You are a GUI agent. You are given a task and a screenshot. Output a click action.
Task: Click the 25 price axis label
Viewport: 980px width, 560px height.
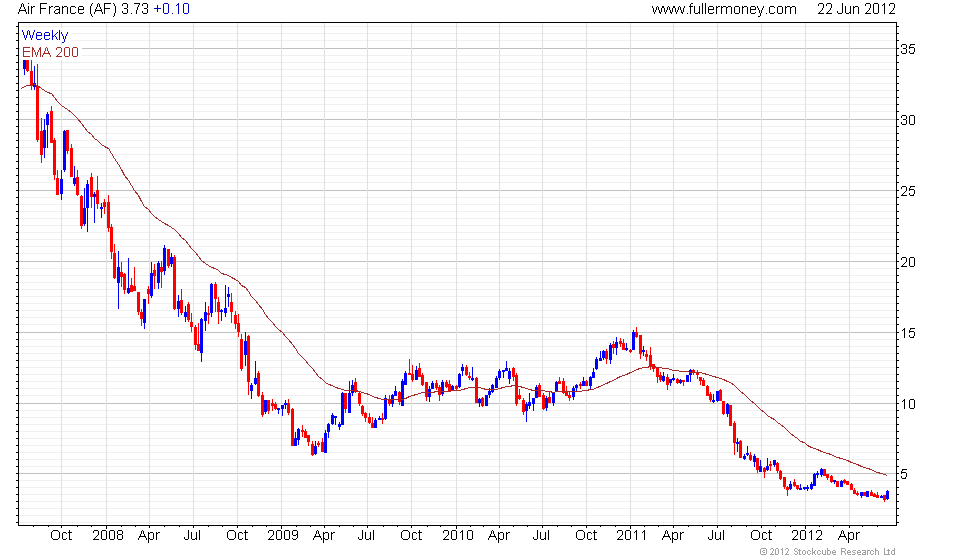tap(908, 191)
